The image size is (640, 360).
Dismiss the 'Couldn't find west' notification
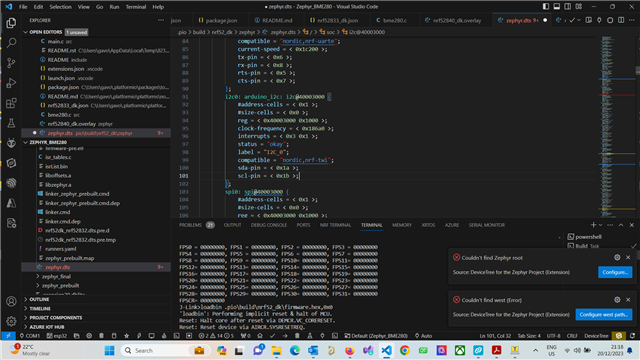[x=628, y=300]
